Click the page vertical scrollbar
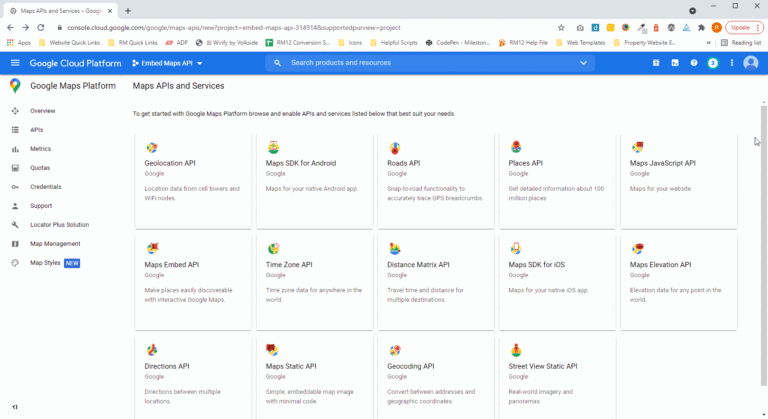768x419 pixels. click(764, 245)
